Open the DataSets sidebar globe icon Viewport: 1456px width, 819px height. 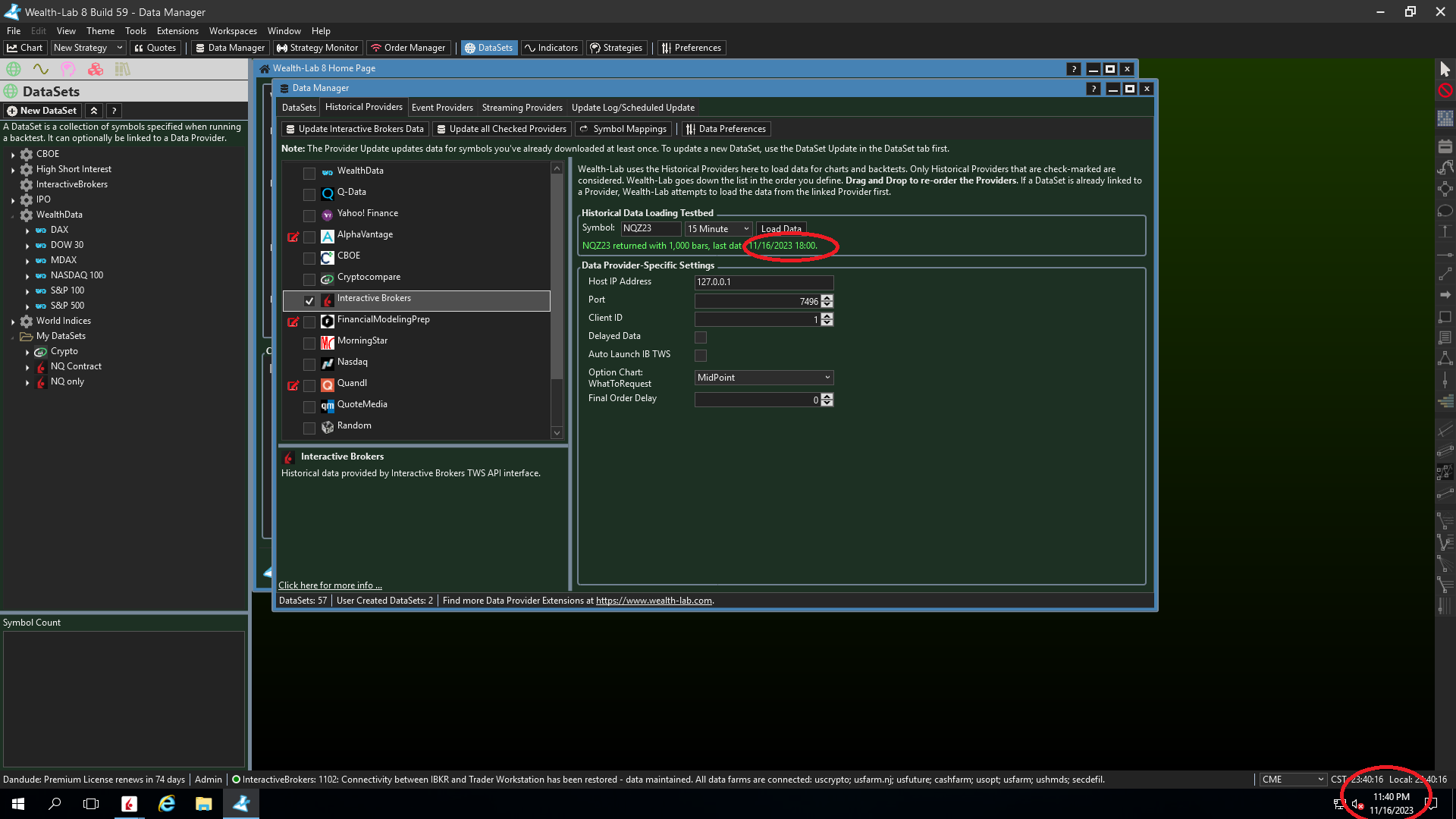14,69
